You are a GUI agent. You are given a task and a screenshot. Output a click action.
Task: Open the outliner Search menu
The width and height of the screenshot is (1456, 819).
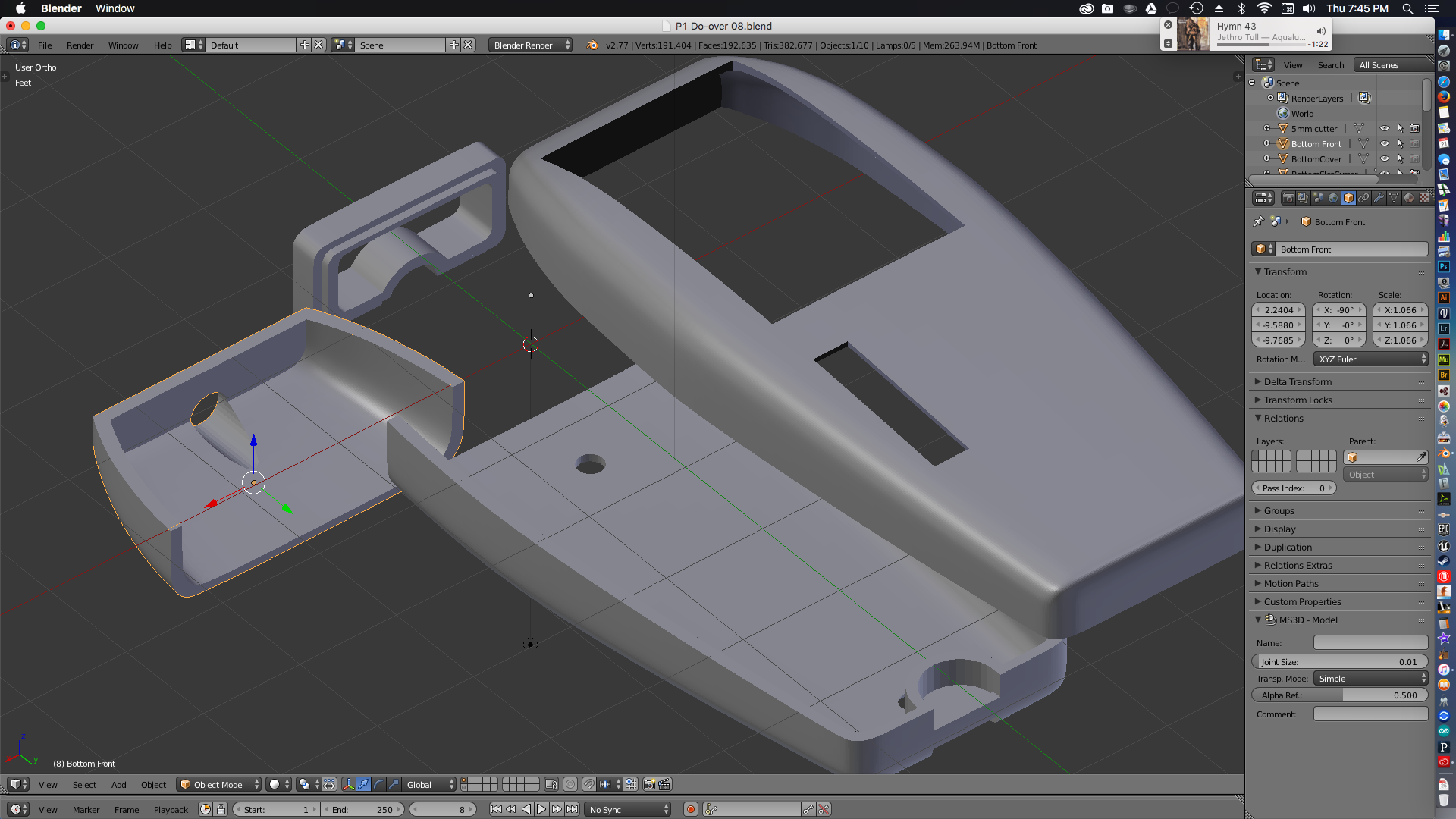click(x=1330, y=64)
